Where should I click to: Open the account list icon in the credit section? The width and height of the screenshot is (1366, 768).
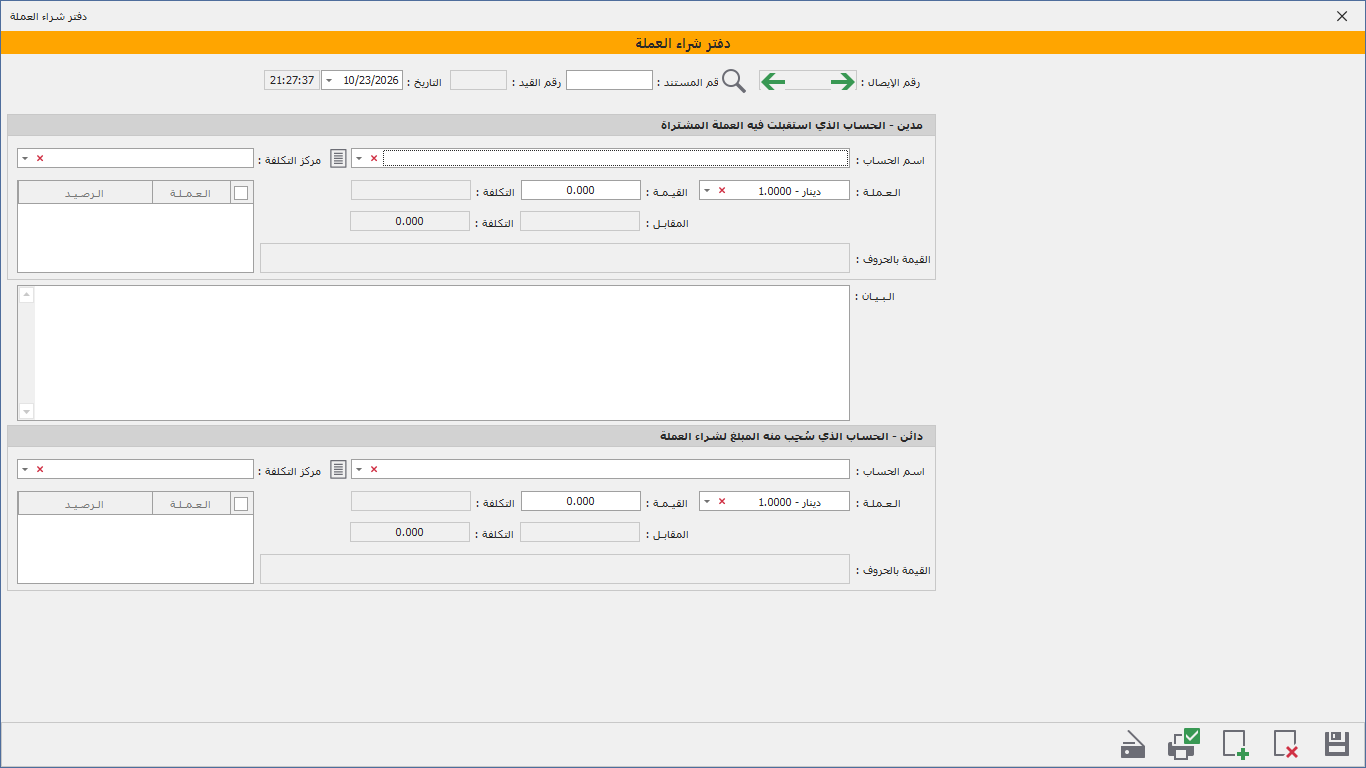[339, 469]
